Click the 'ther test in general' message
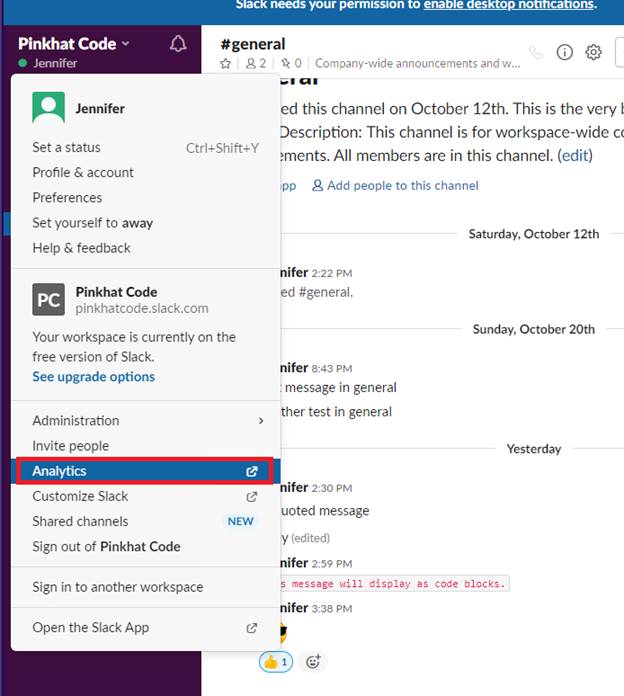 pyautogui.click(x=336, y=412)
